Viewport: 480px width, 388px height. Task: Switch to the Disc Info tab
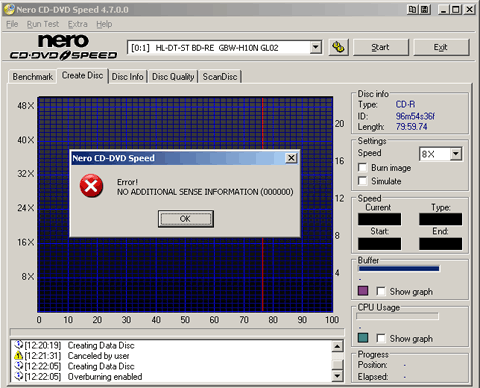tap(128, 77)
